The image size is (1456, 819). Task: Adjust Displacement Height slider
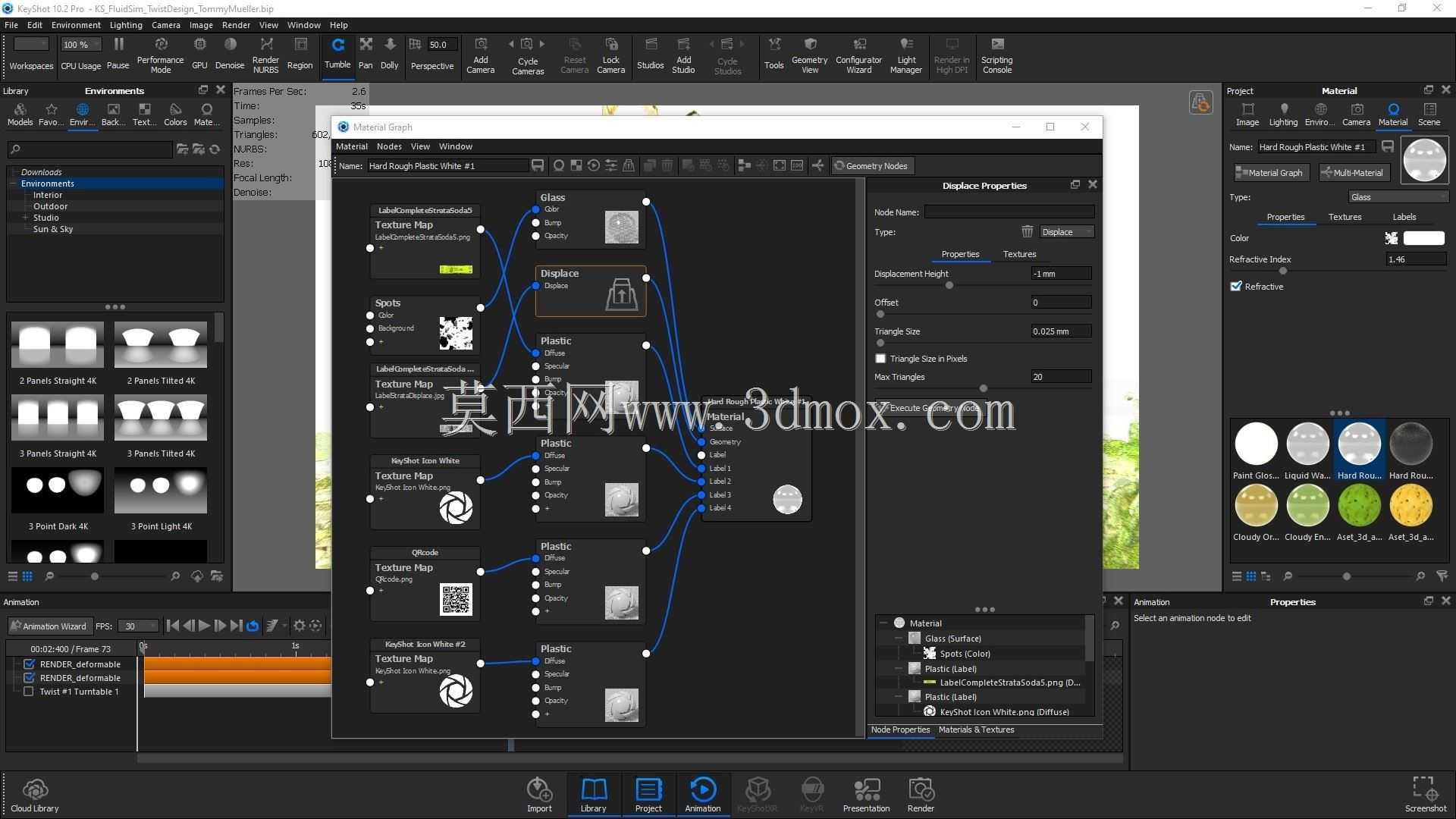[x=949, y=286]
